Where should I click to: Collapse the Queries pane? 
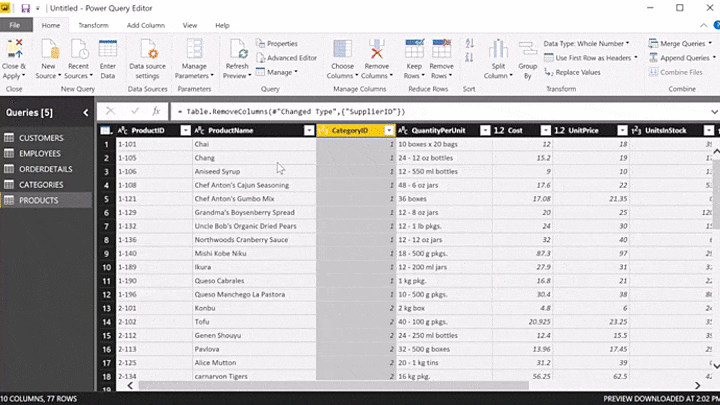point(85,112)
